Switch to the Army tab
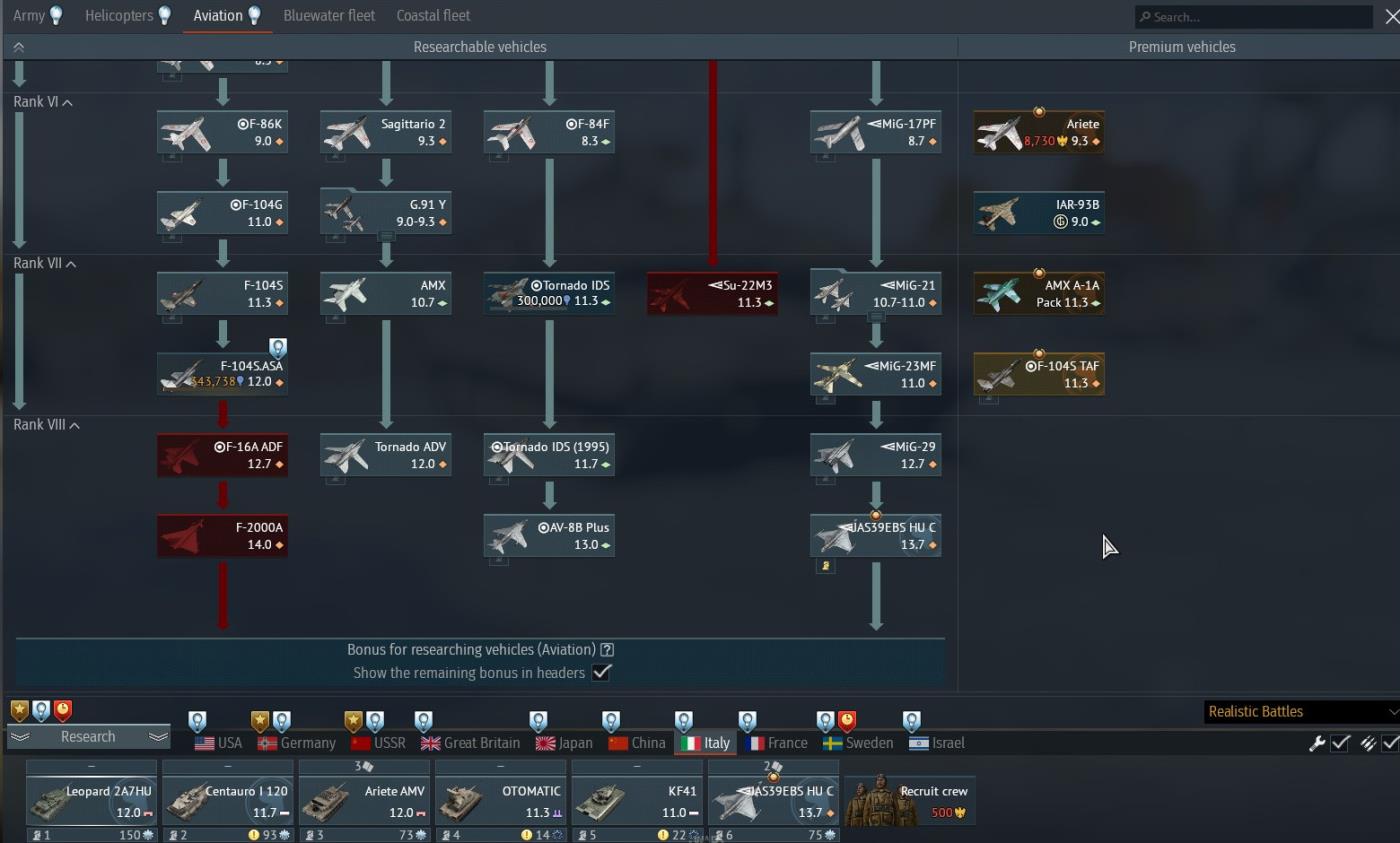The image size is (1400, 843). (x=38, y=15)
